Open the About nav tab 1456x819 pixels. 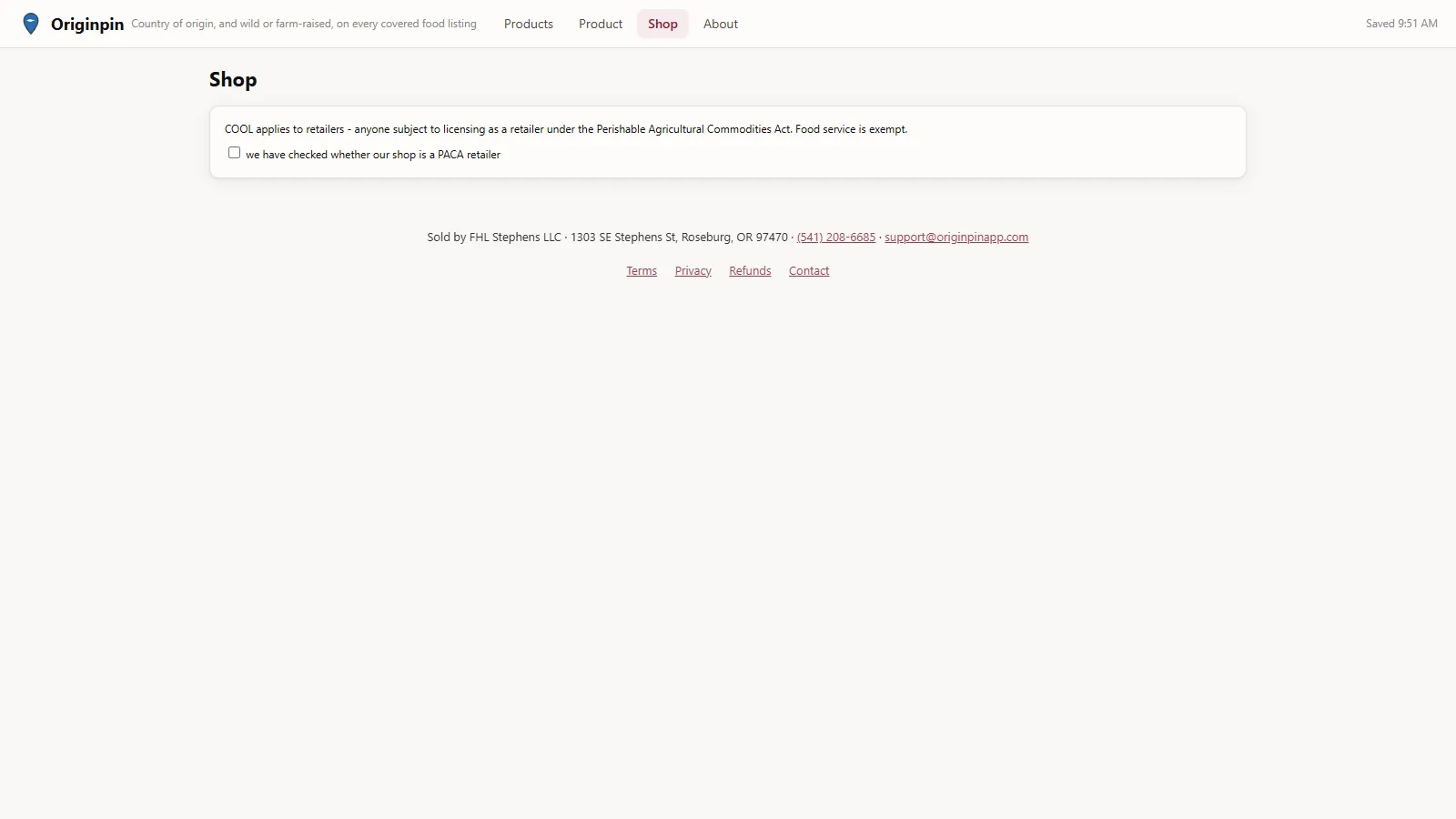click(x=721, y=24)
